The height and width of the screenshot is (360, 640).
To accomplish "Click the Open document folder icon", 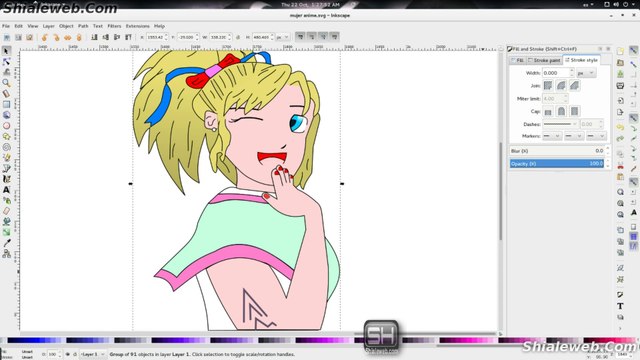I will [620, 63].
